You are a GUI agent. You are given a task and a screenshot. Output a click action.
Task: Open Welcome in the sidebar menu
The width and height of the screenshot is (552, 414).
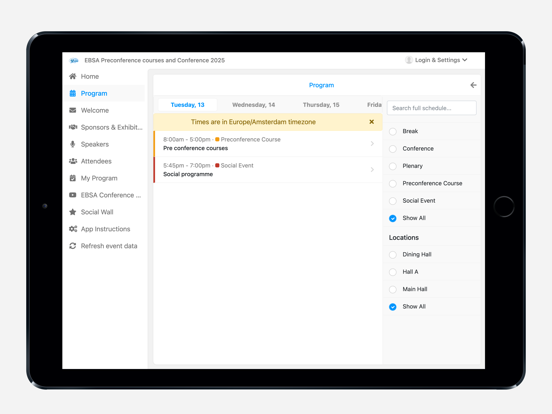coord(105,110)
